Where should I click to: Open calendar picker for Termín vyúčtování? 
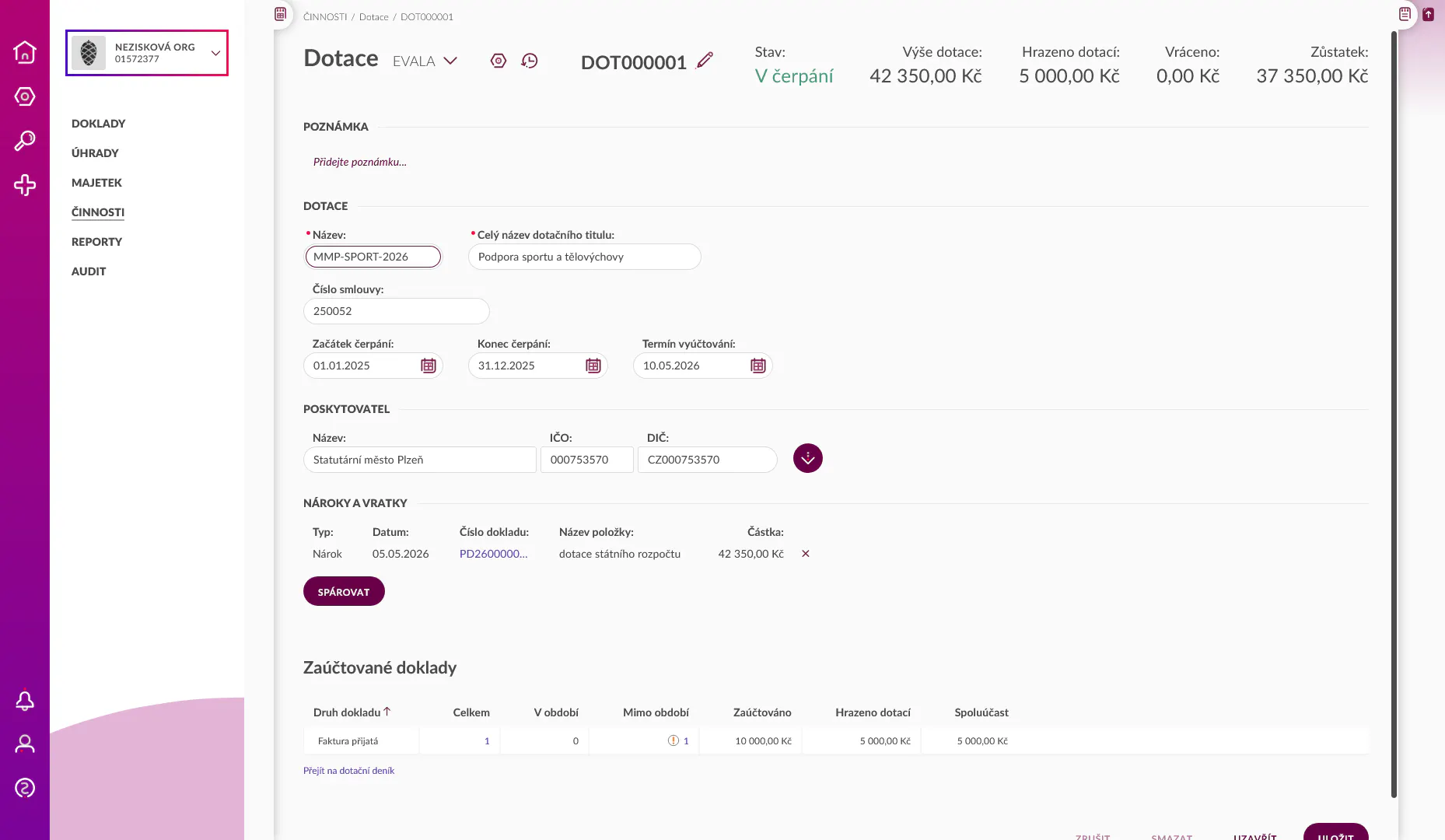point(758,366)
